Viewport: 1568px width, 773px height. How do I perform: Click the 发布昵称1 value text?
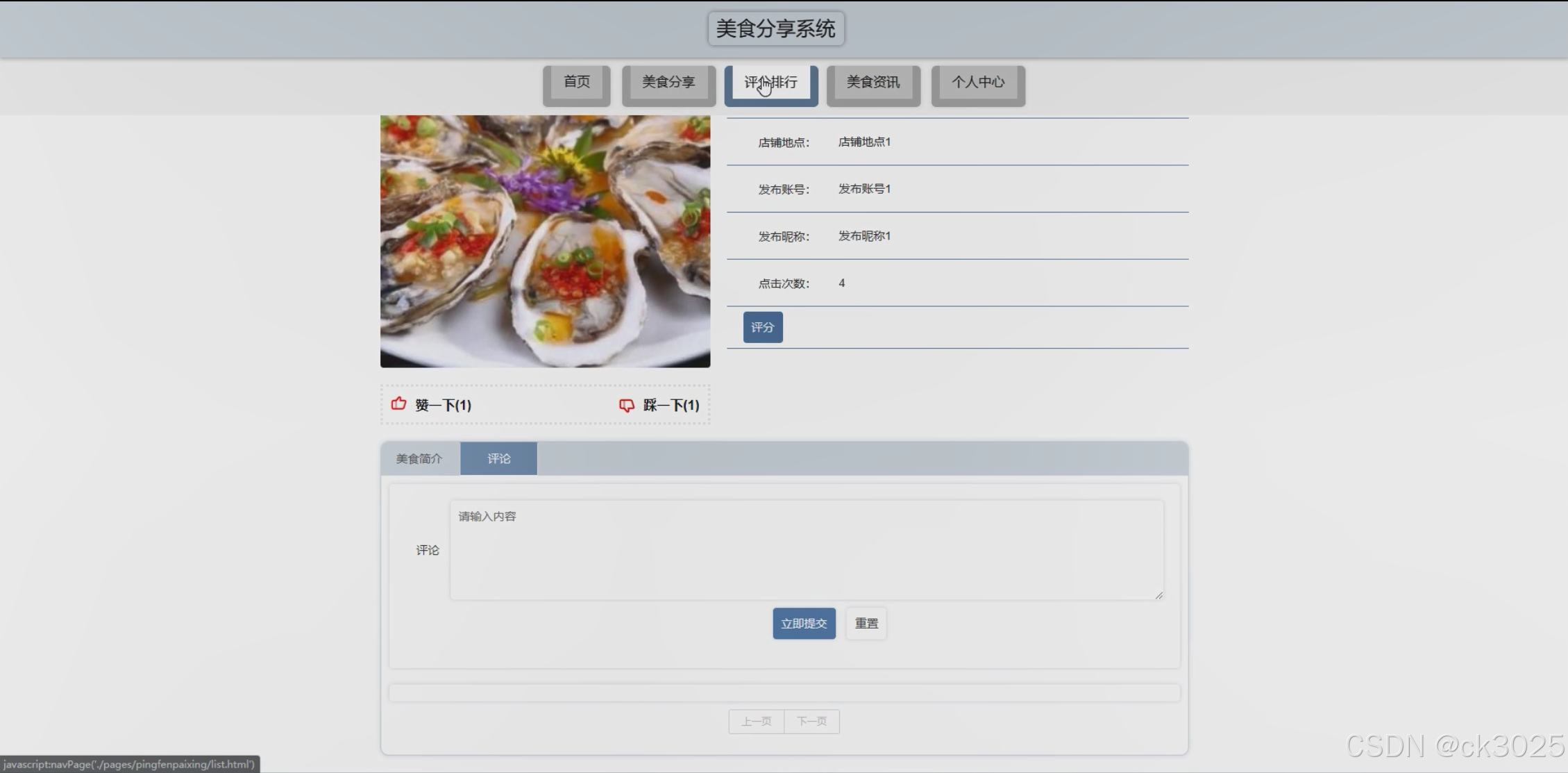[x=864, y=236]
